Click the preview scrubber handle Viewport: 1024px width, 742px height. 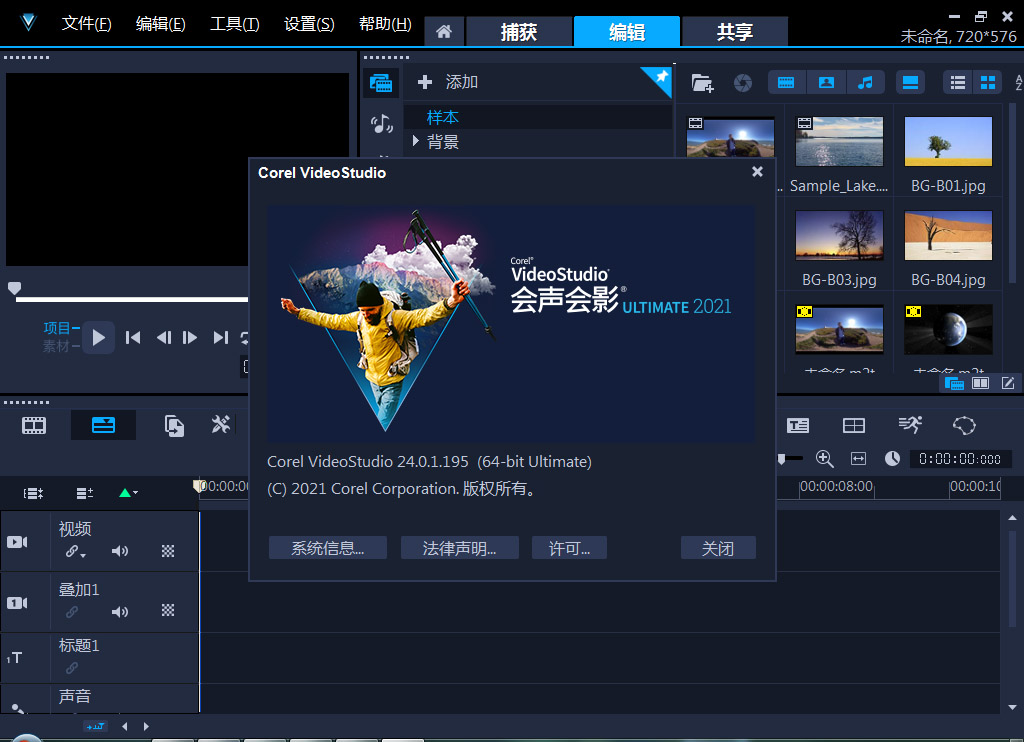click(14, 288)
